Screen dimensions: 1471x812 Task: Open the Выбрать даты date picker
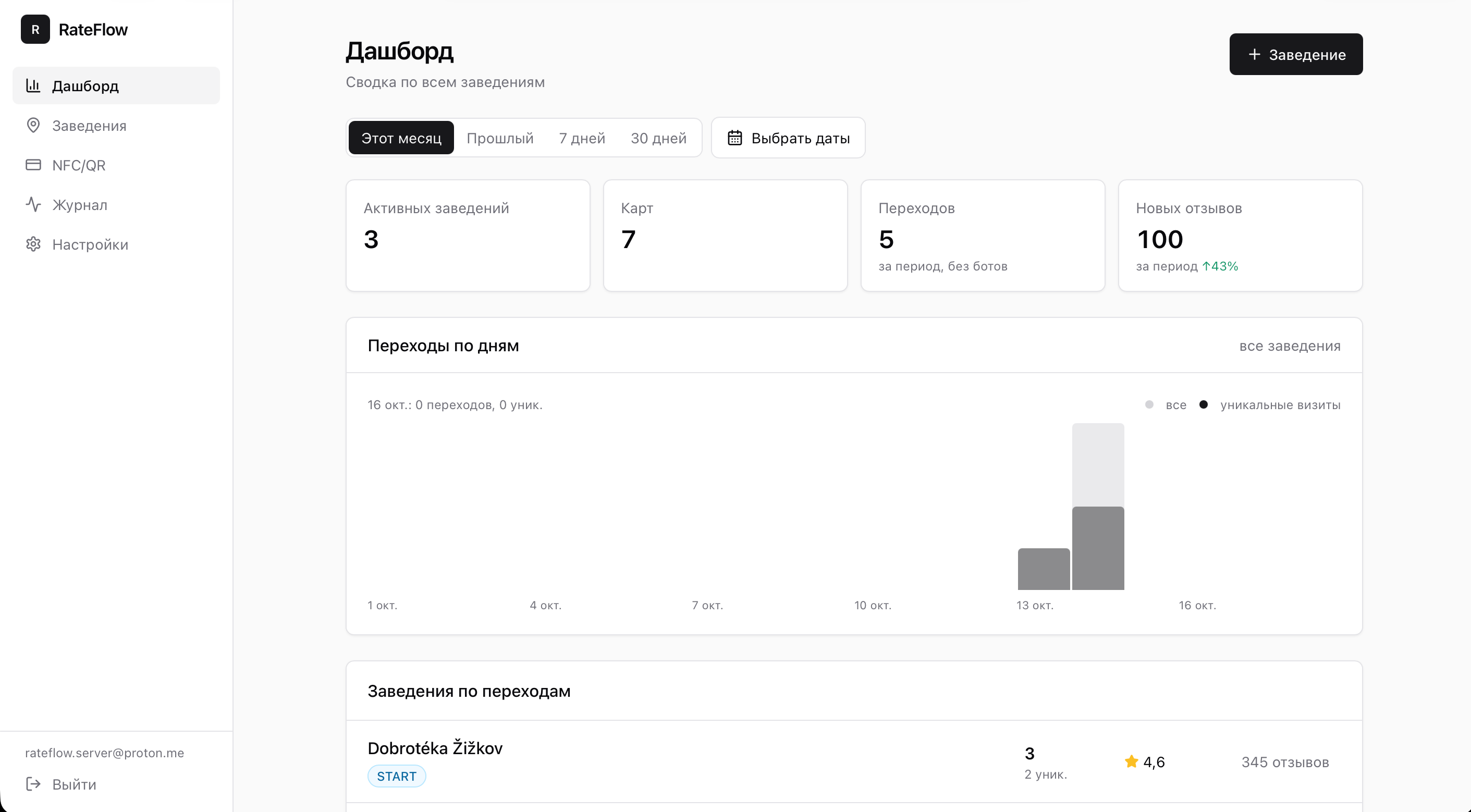pyautogui.click(x=788, y=138)
